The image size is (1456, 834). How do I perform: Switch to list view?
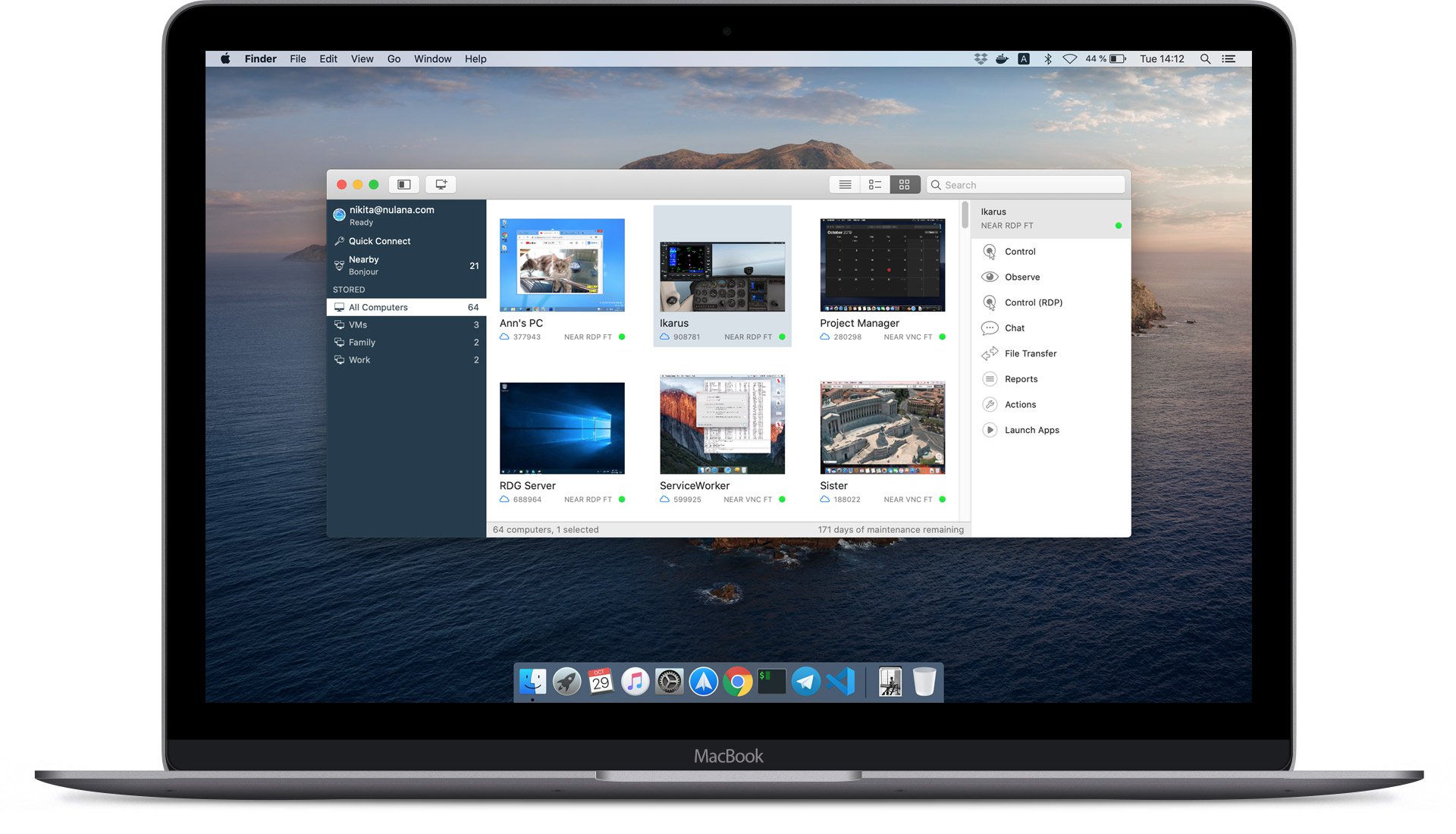pos(844,183)
